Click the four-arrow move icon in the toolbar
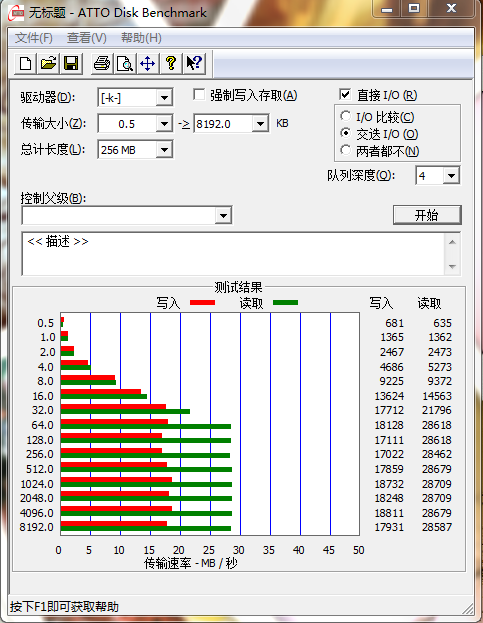 tap(148, 64)
